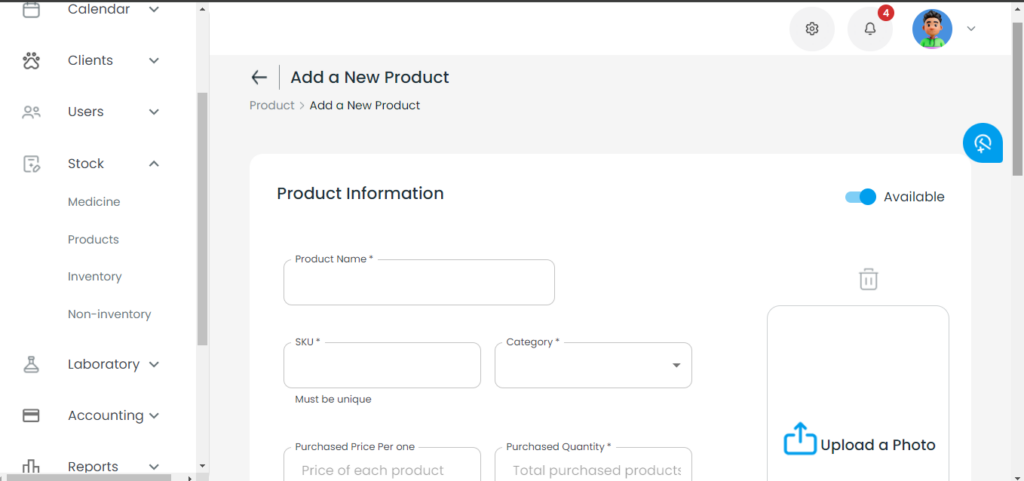Open the Inventory submenu item
This screenshot has width=1024, height=481.
tap(95, 277)
